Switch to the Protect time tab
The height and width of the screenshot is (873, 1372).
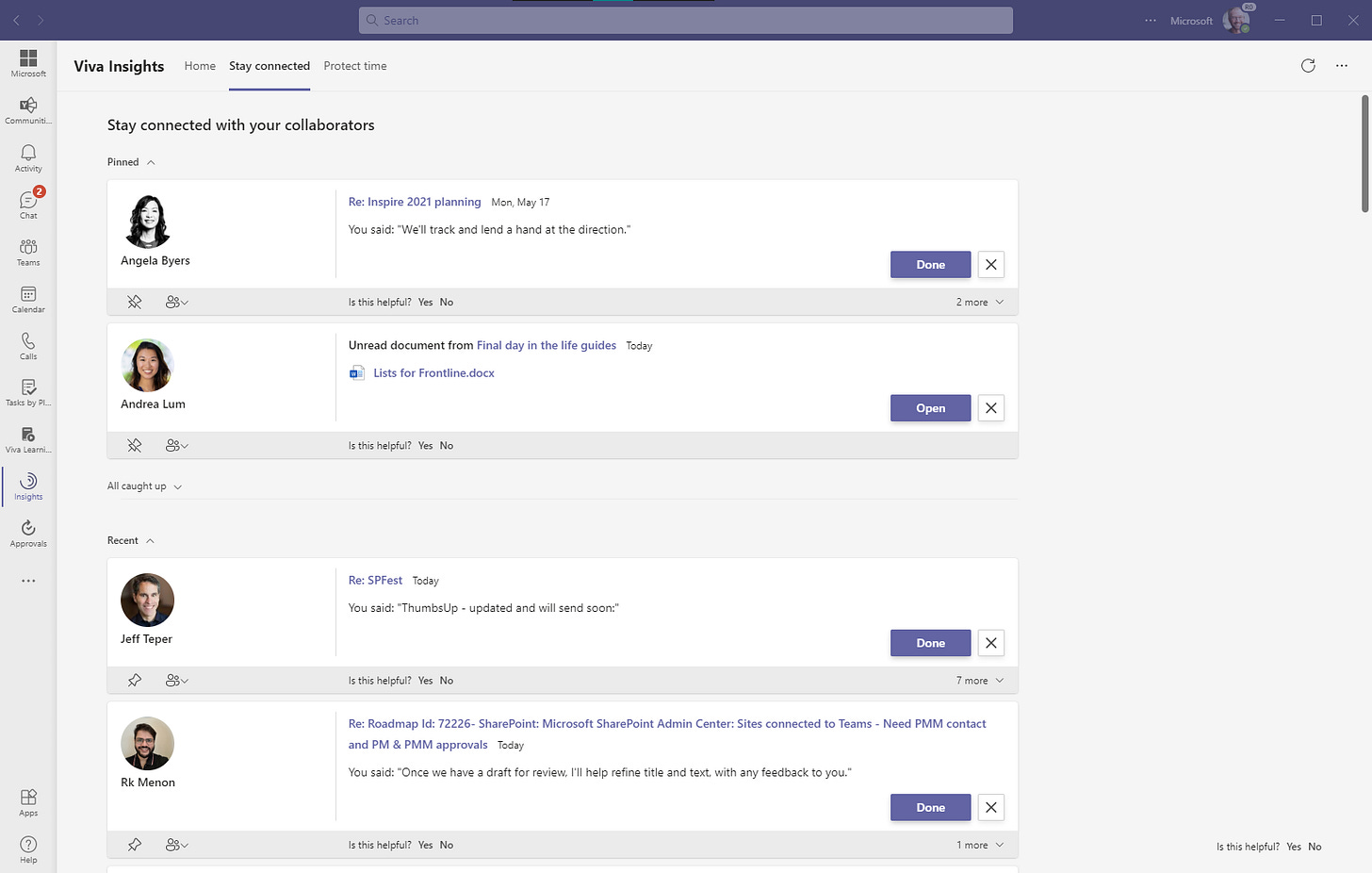click(x=355, y=66)
